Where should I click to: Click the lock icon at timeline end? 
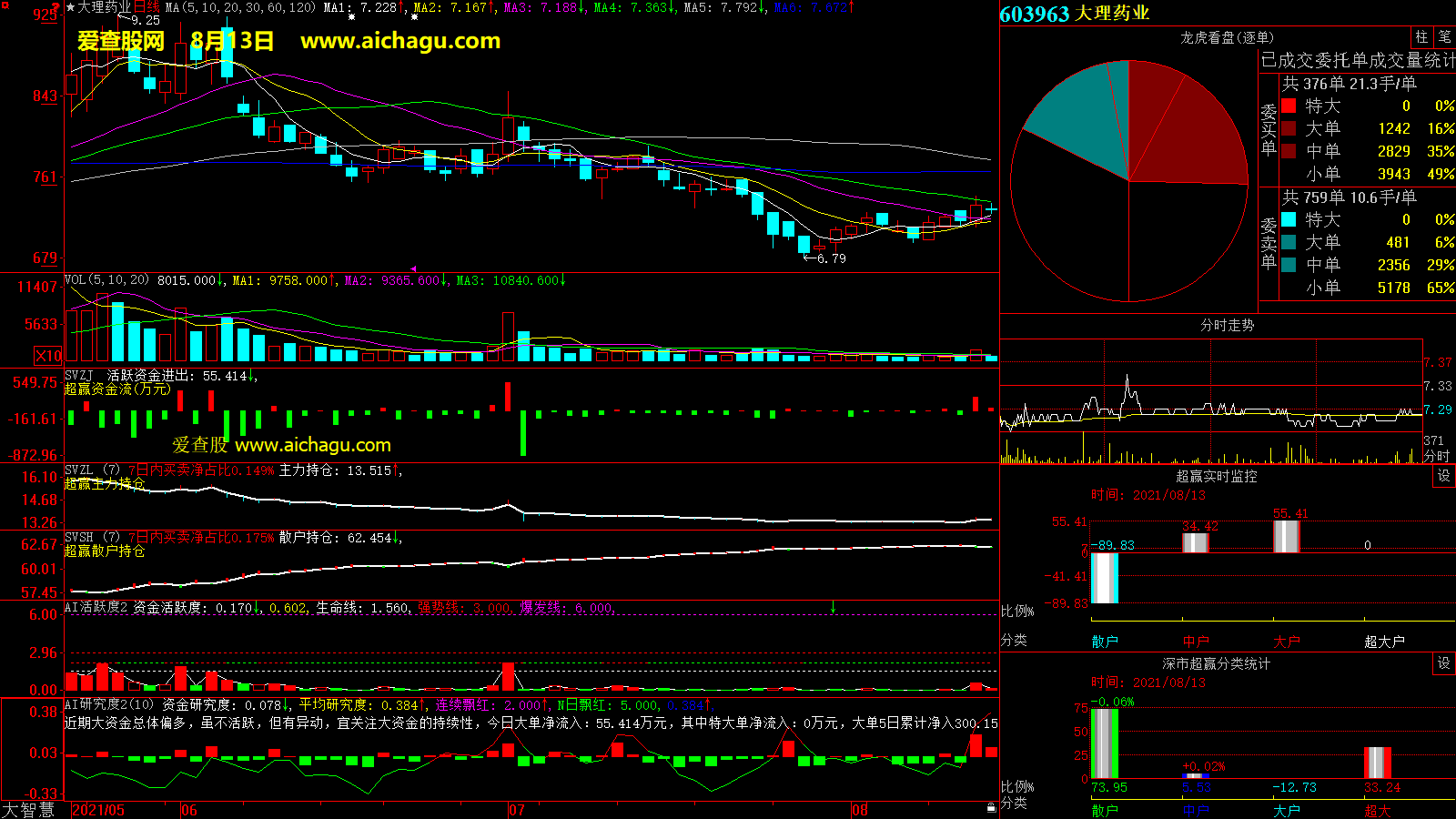[991, 807]
